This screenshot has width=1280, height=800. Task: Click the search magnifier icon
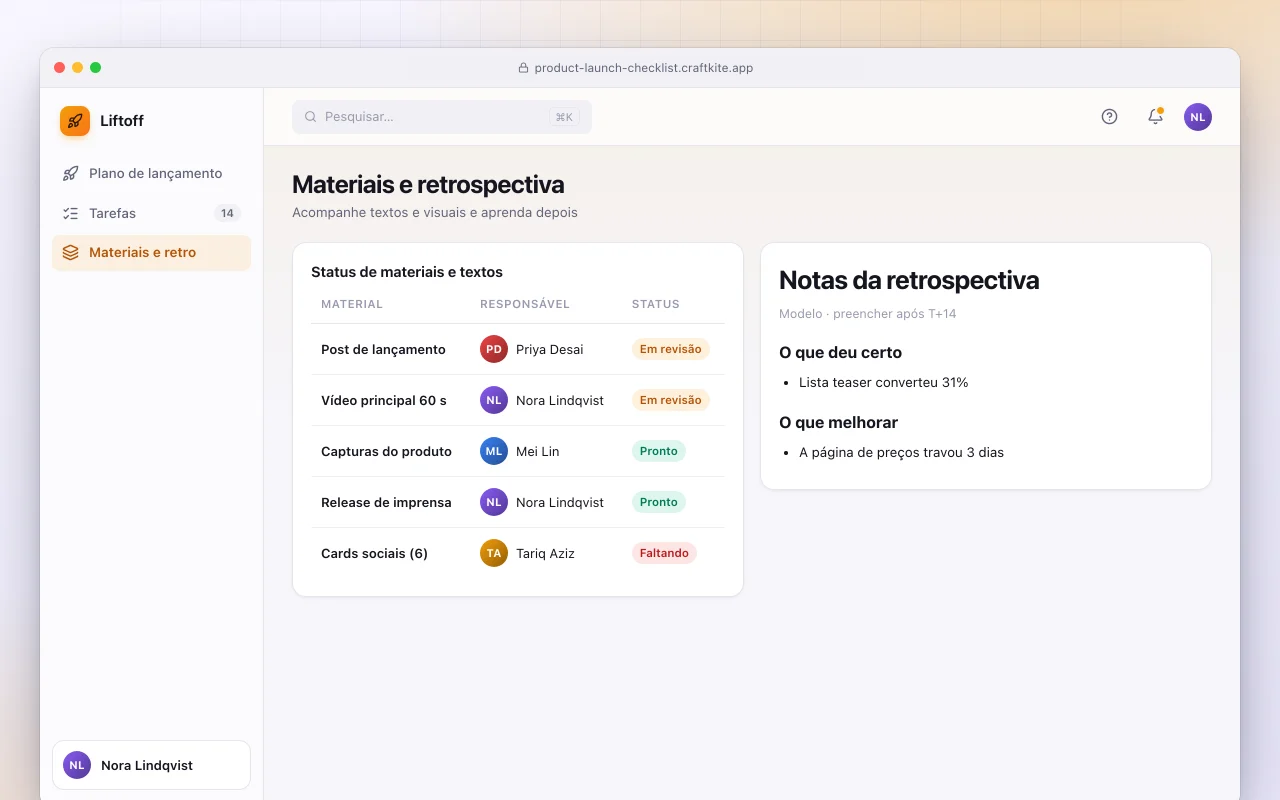pos(311,117)
